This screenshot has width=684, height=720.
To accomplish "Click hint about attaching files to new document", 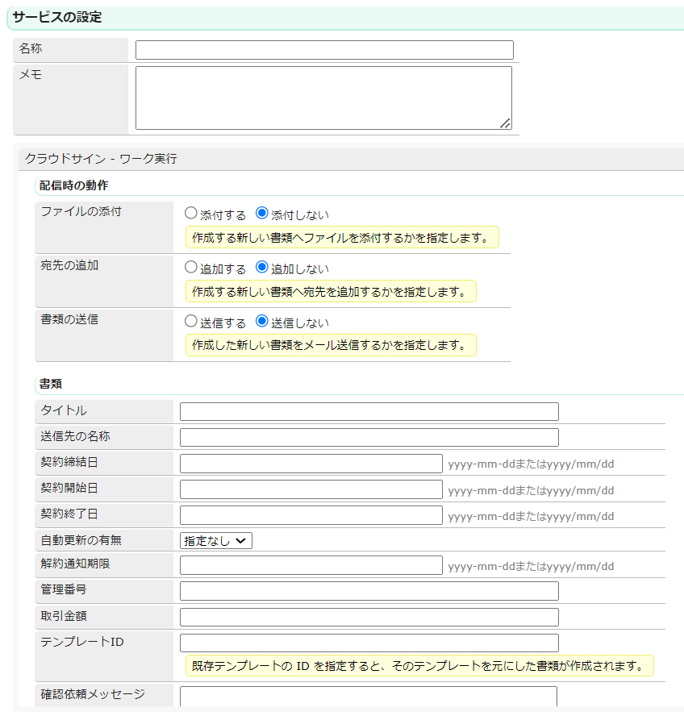I will point(342,237).
